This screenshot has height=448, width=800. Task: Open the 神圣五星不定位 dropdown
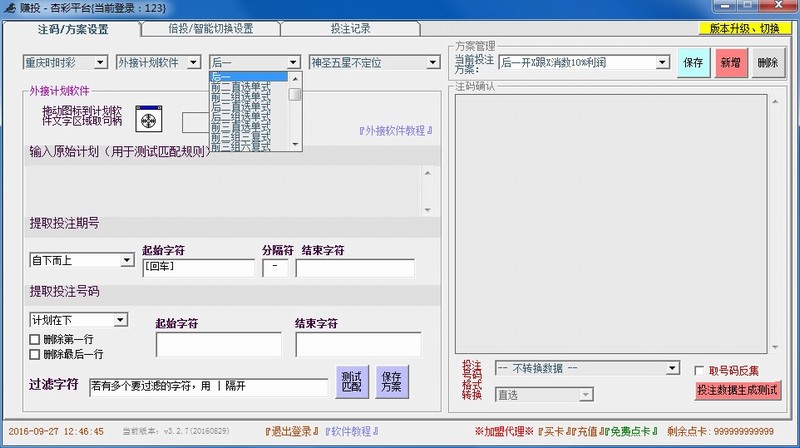coord(374,62)
